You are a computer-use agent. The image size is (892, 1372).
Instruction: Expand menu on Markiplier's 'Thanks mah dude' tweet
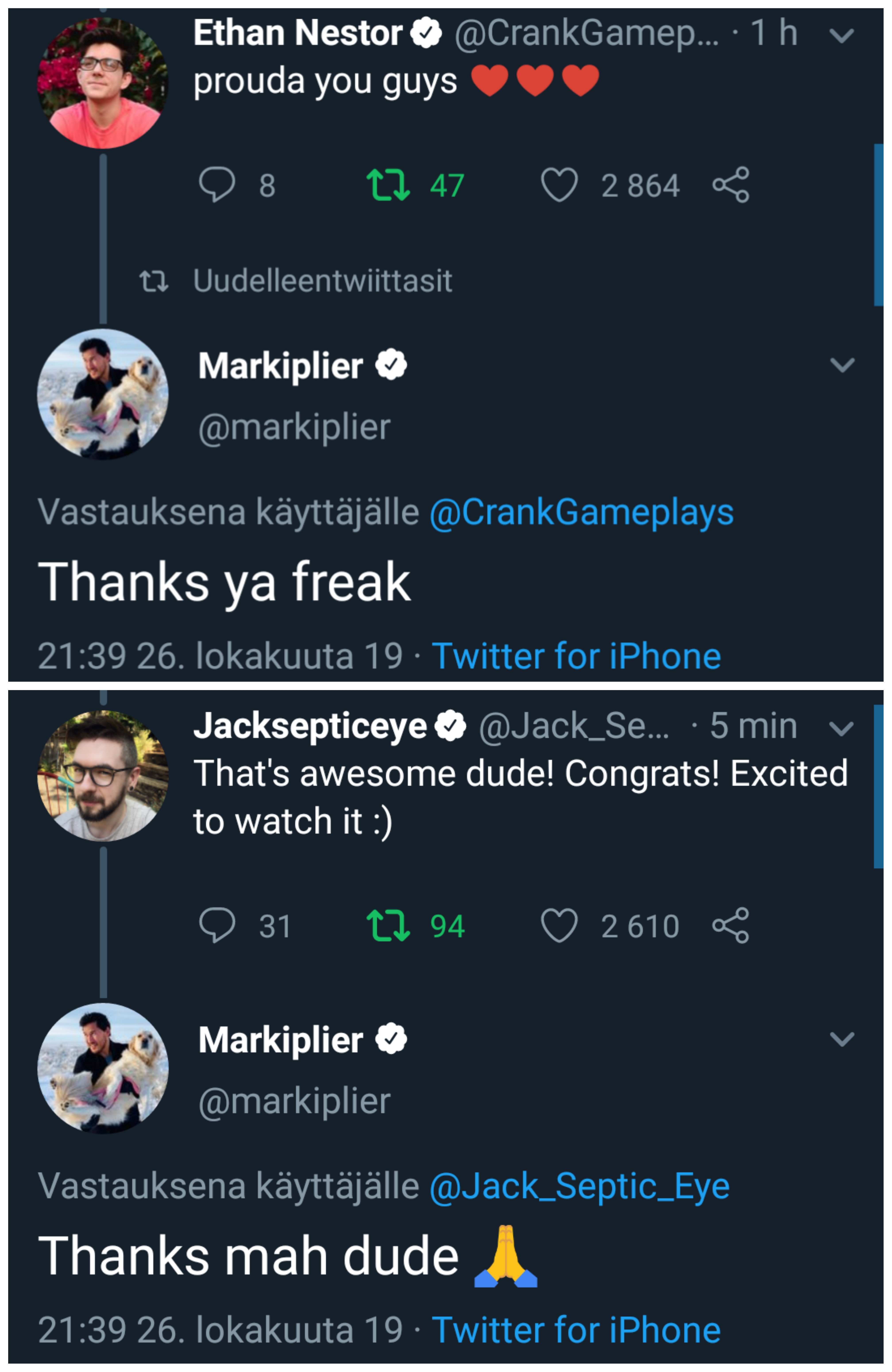point(841,1039)
